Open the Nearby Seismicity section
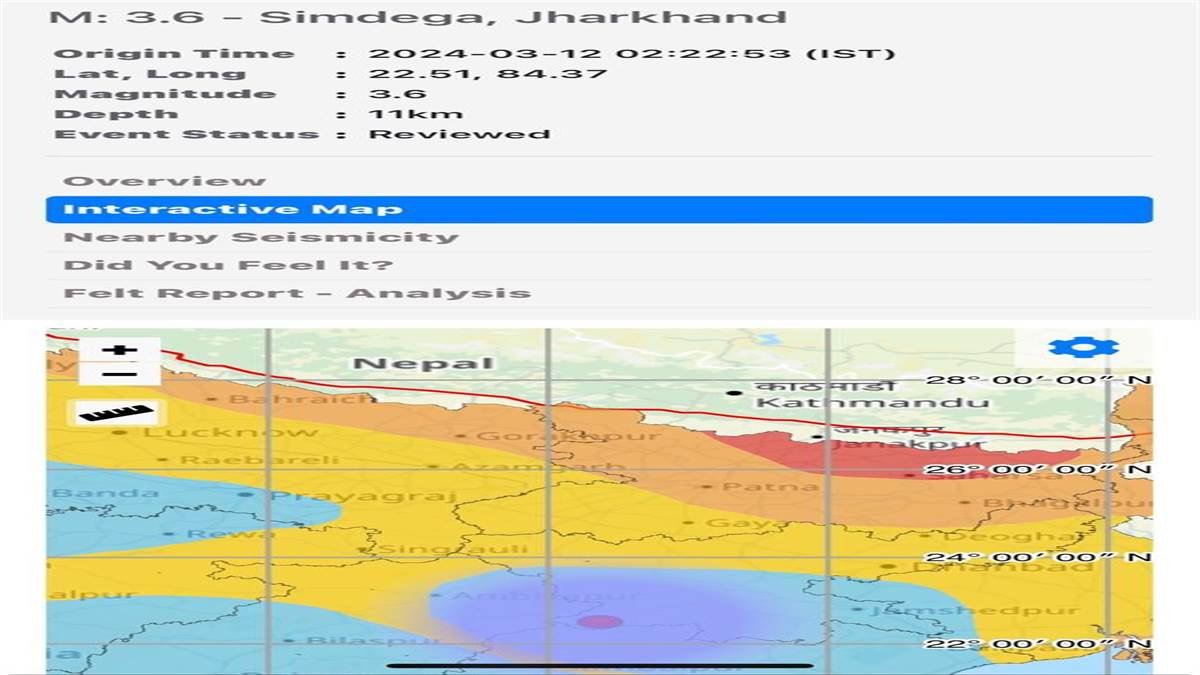The image size is (1200, 675). pyautogui.click(x=260, y=237)
